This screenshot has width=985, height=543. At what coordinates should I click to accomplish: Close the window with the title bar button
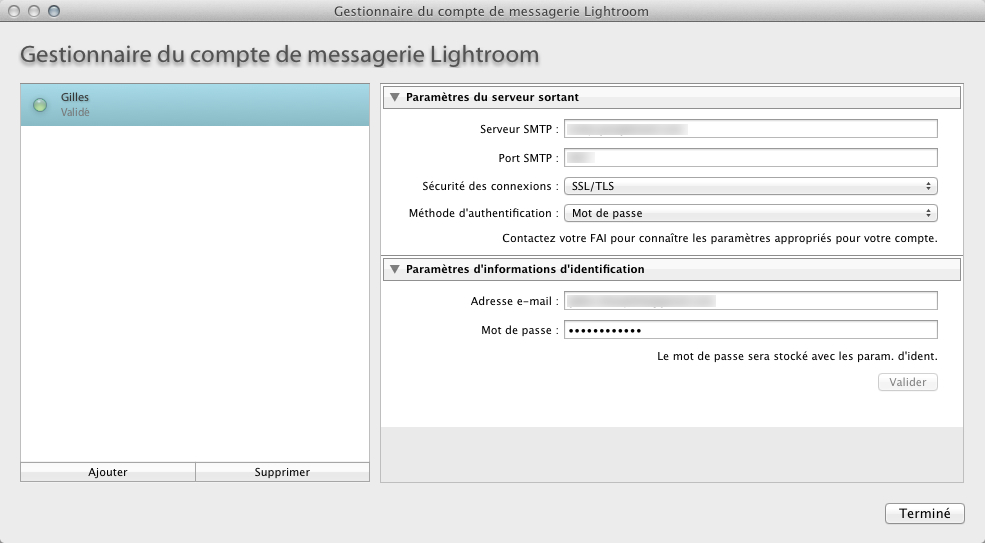click(x=14, y=11)
